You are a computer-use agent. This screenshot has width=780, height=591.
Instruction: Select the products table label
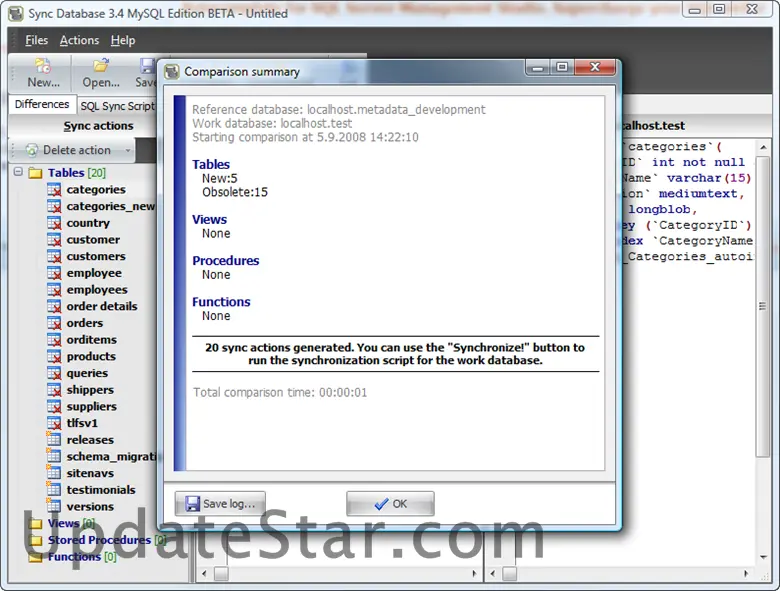tap(91, 356)
